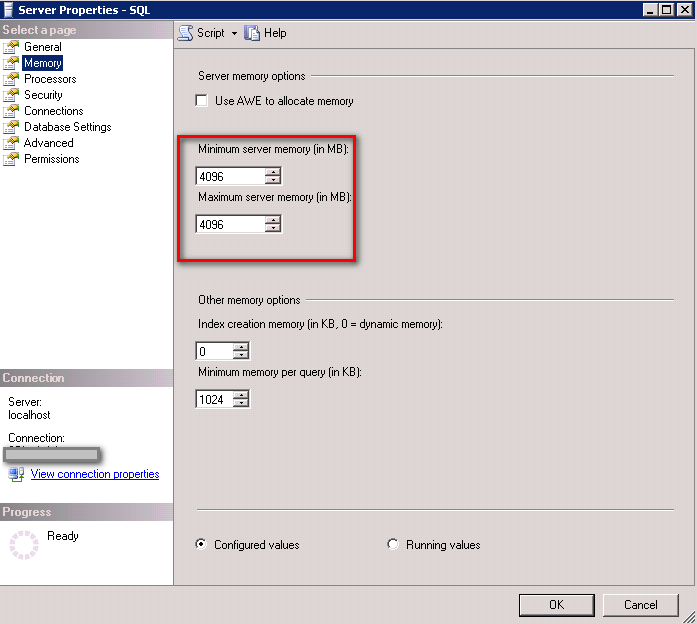Image resolution: width=697 pixels, height=624 pixels.
Task: Click the Processors page icon
Action: click(11, 79)
